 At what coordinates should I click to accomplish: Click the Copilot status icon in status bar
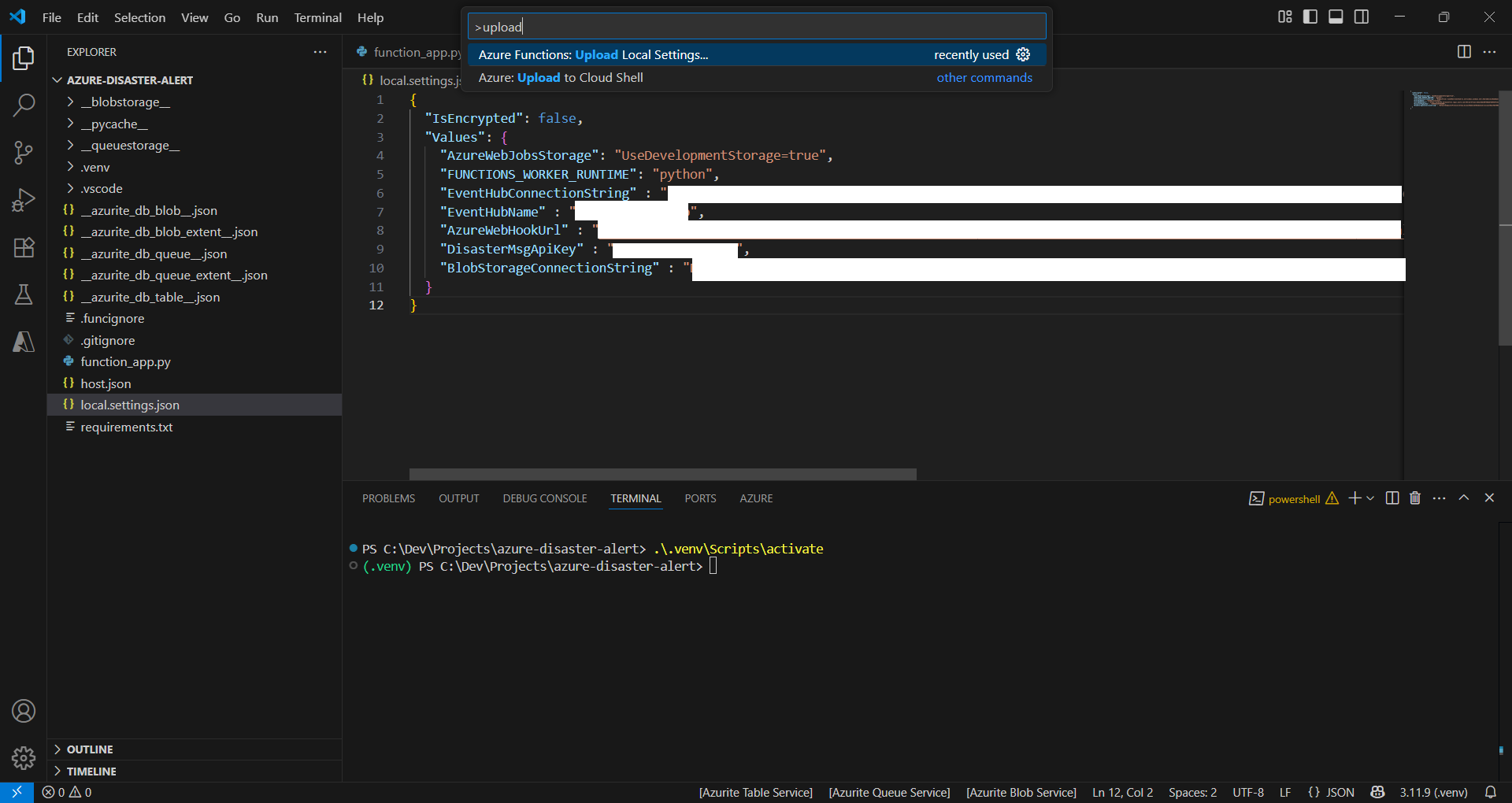click(x=1377, y=792)
